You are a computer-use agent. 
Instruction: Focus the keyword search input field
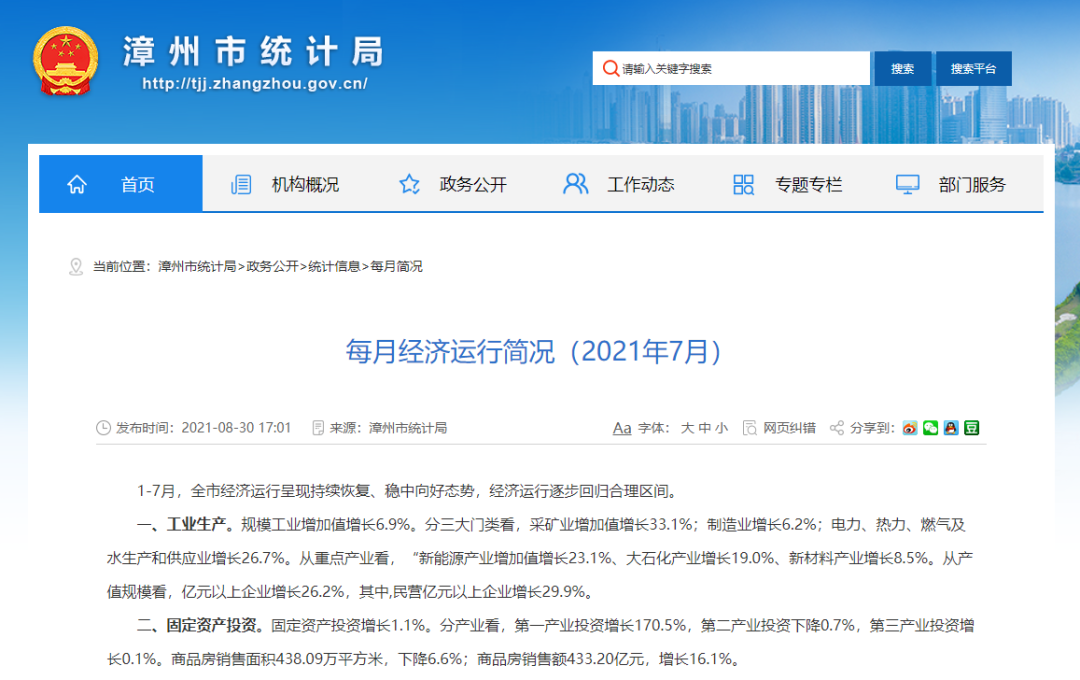click(740, 69)
